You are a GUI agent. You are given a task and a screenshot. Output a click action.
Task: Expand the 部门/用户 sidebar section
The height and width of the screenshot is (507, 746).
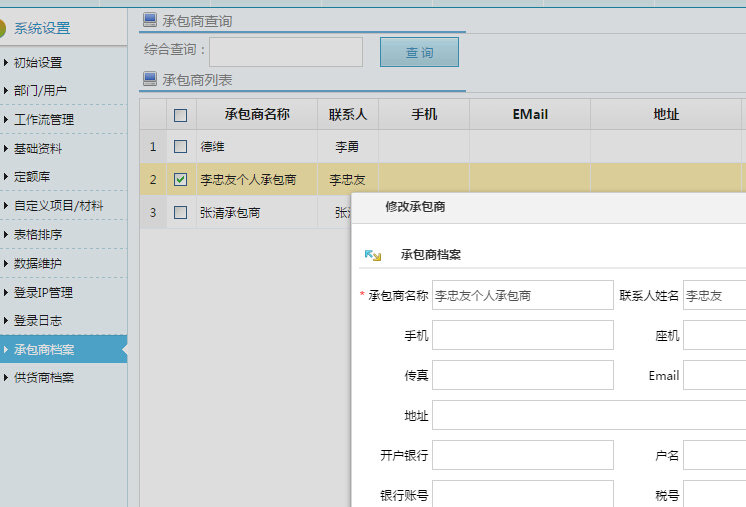[40, 91]
